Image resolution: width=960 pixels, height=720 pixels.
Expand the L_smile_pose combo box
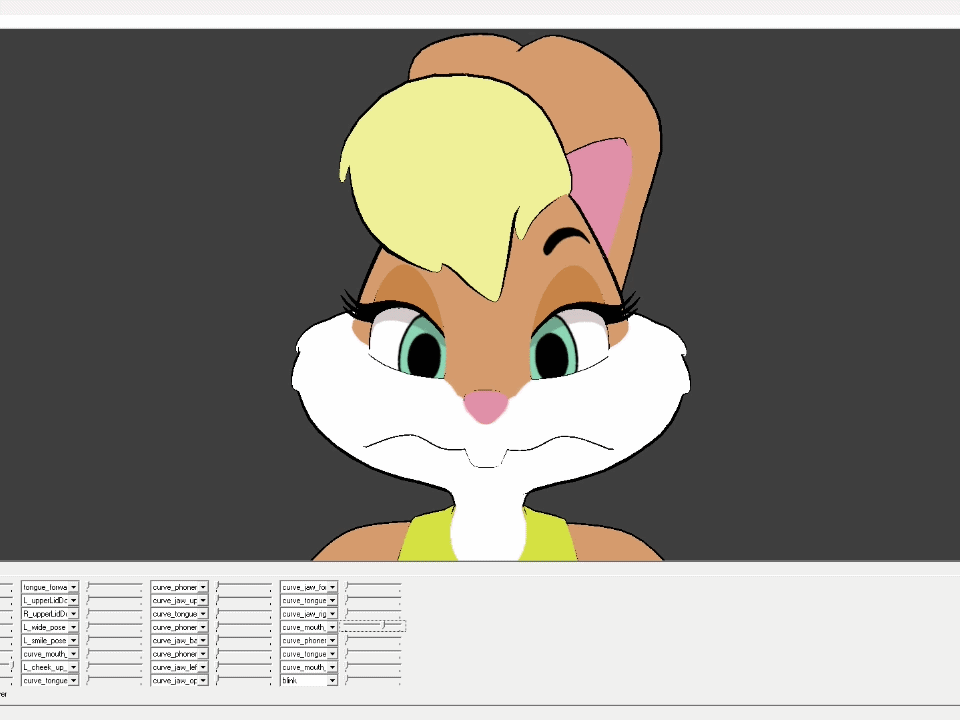click(x=50, y=640)
